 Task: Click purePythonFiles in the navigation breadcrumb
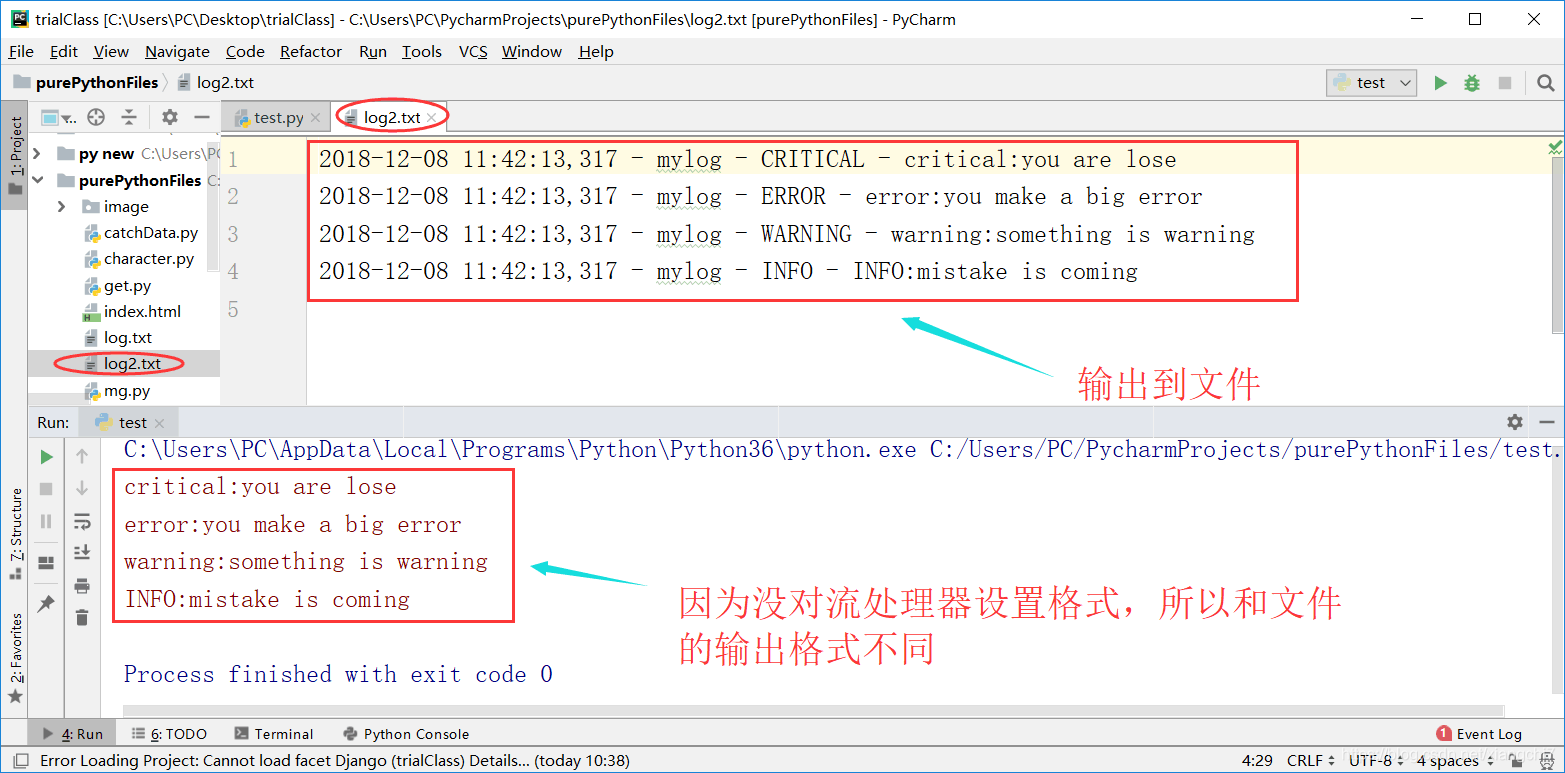[86, 83]
